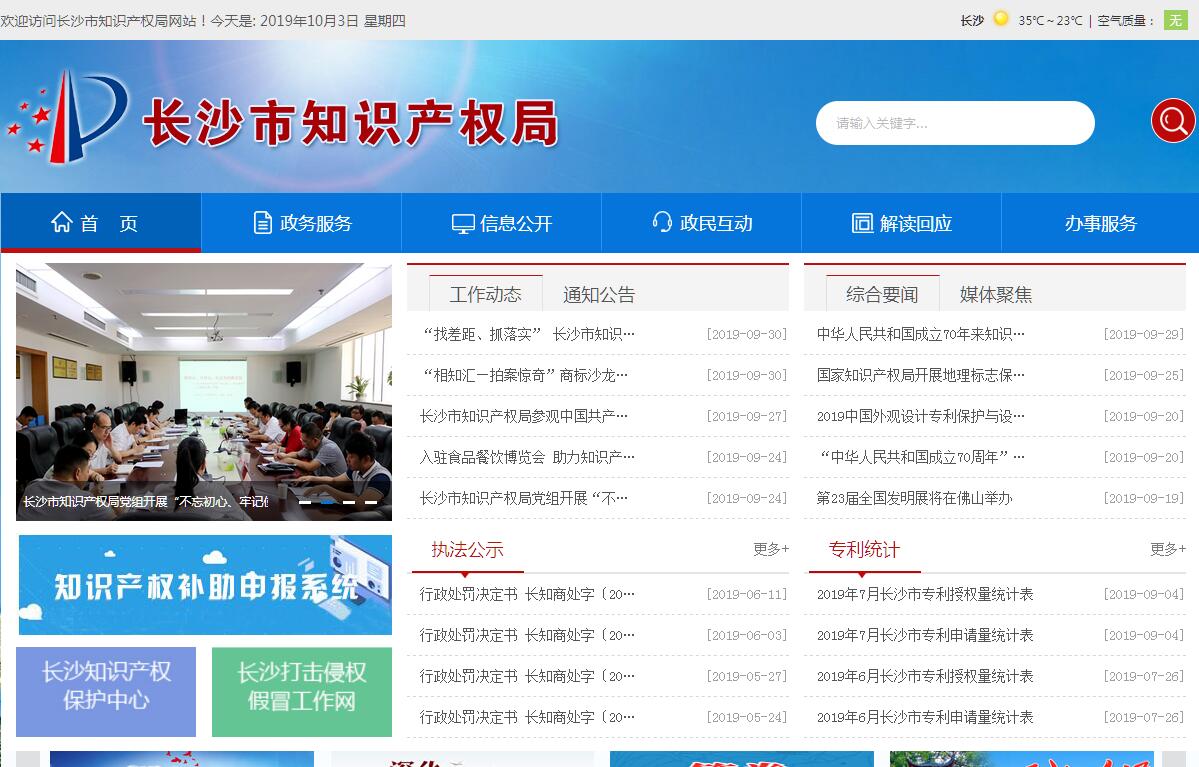Switch to the 综合要闻 tab
1199x767 pixels.
point(882,294)
